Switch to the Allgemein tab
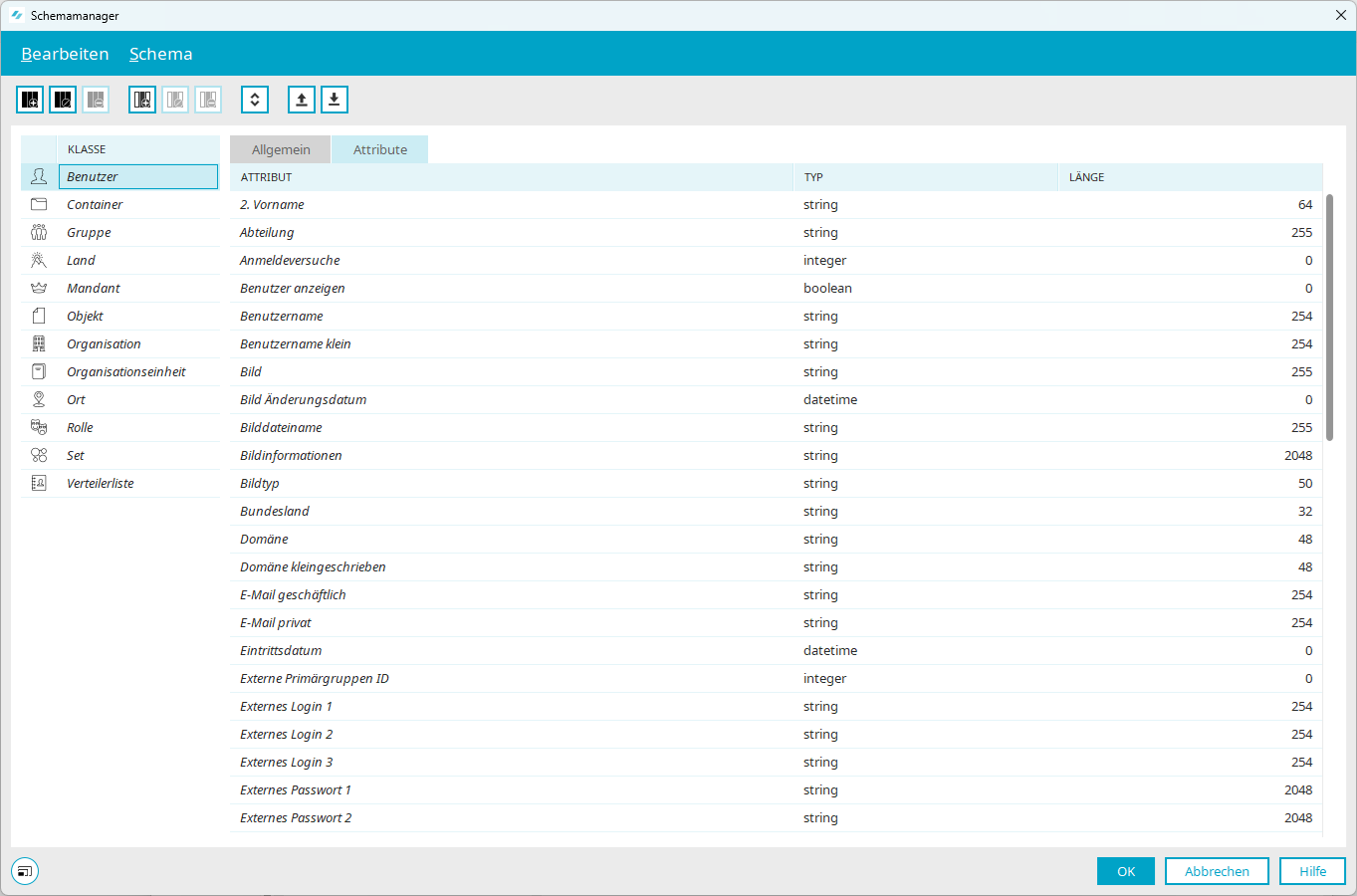 coord(281,149)
